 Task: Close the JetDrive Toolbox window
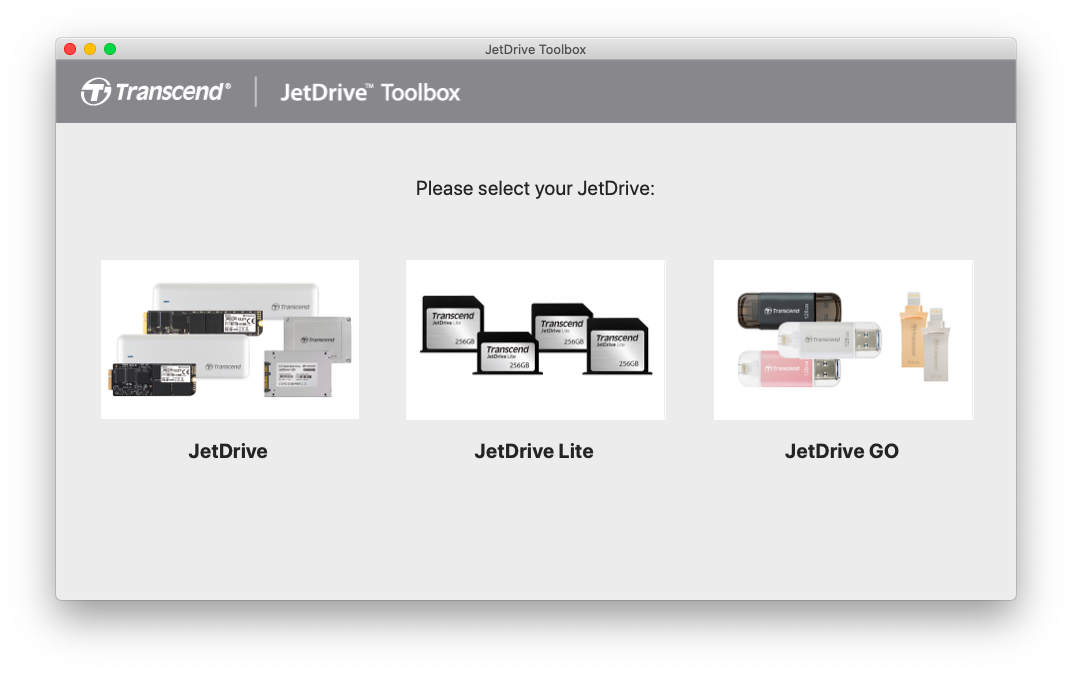pyautogui.click(x=70, y=49)
